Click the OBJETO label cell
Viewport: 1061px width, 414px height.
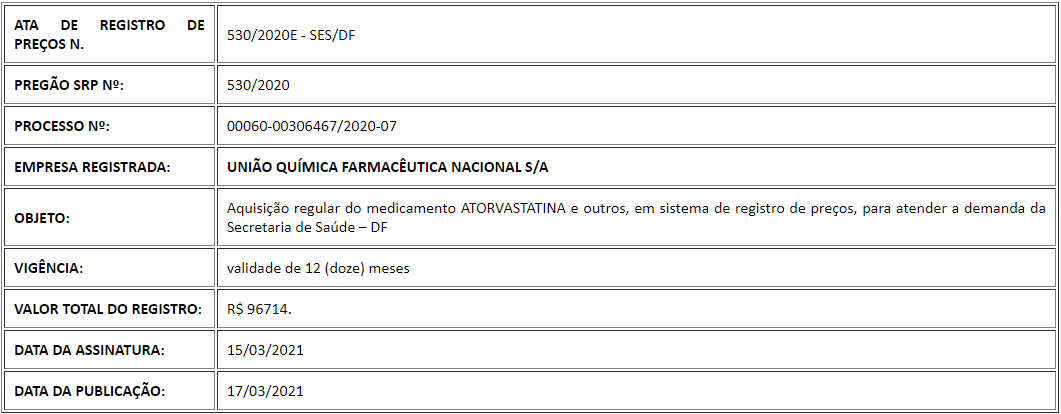click(110, 218)
